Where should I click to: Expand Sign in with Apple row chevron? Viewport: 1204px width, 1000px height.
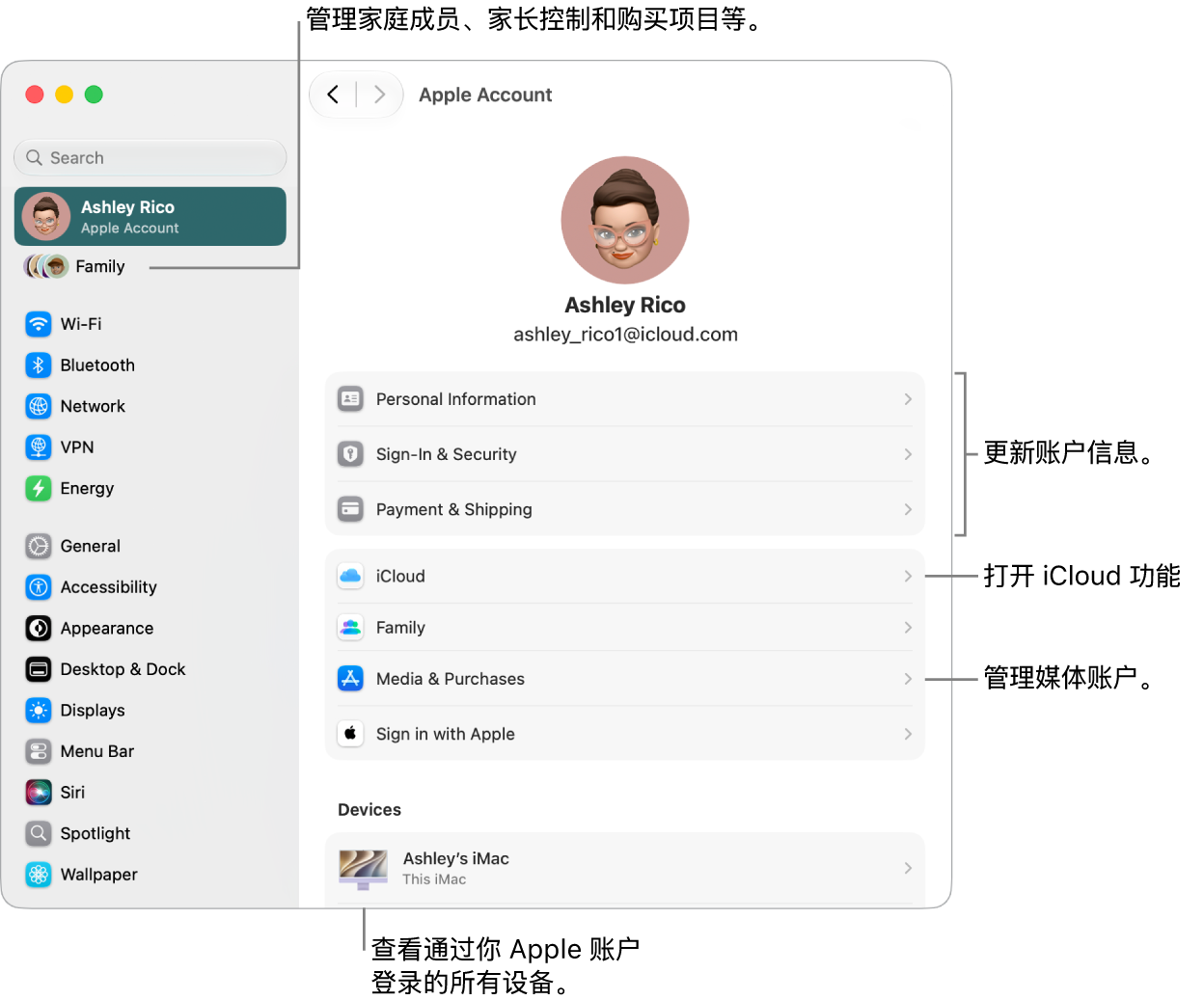tap(908, 734)
